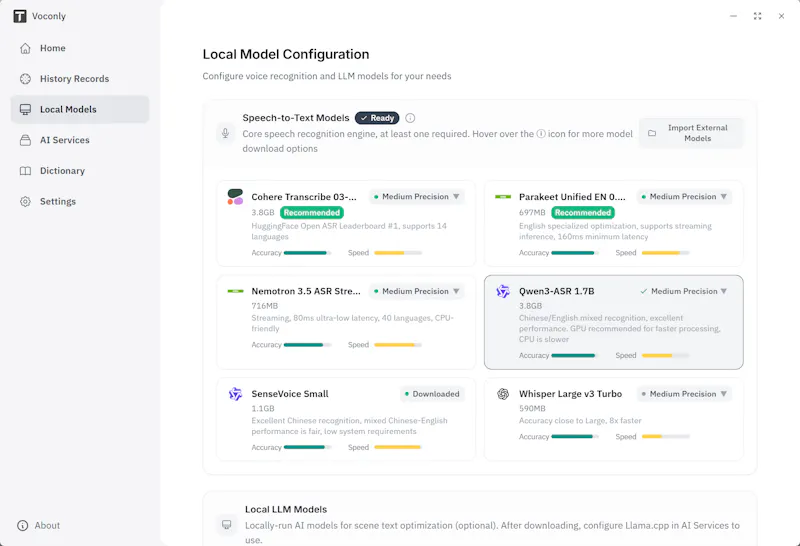Toggle fullscreen with the expand window icon
The width and height of the screenshot is (800, 546).
coord(757,16)
